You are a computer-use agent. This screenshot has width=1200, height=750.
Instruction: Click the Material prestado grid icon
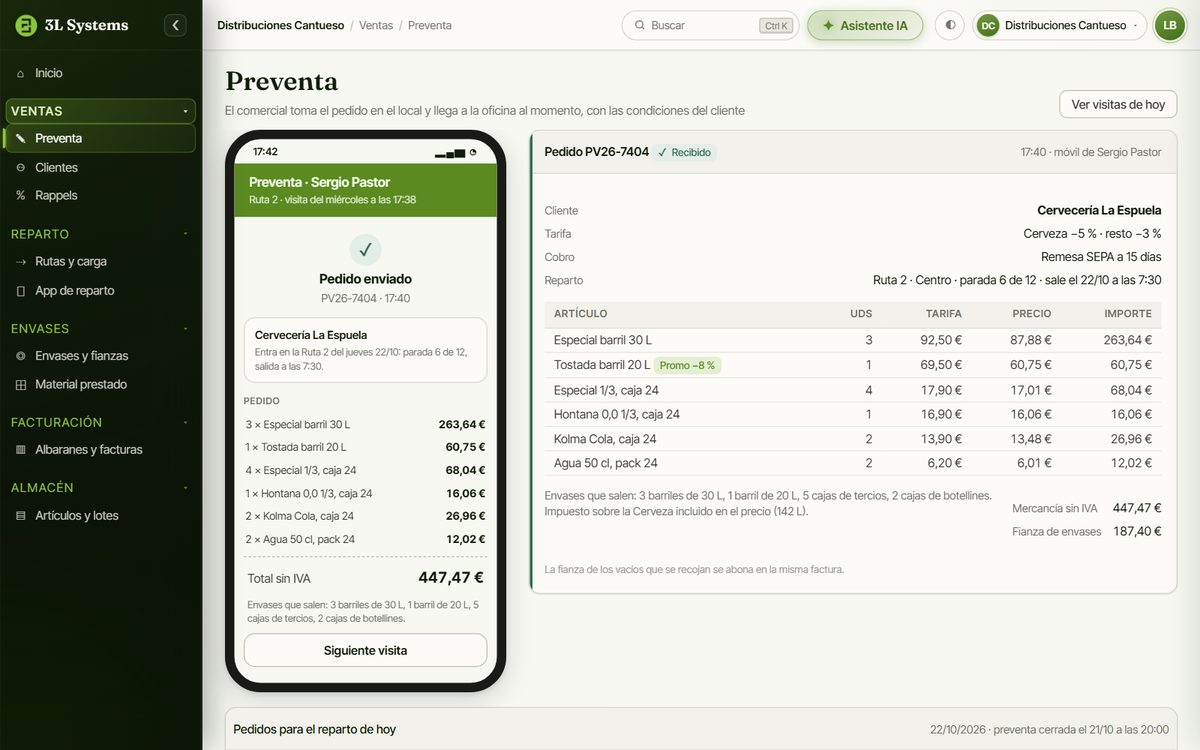(21, 384)
